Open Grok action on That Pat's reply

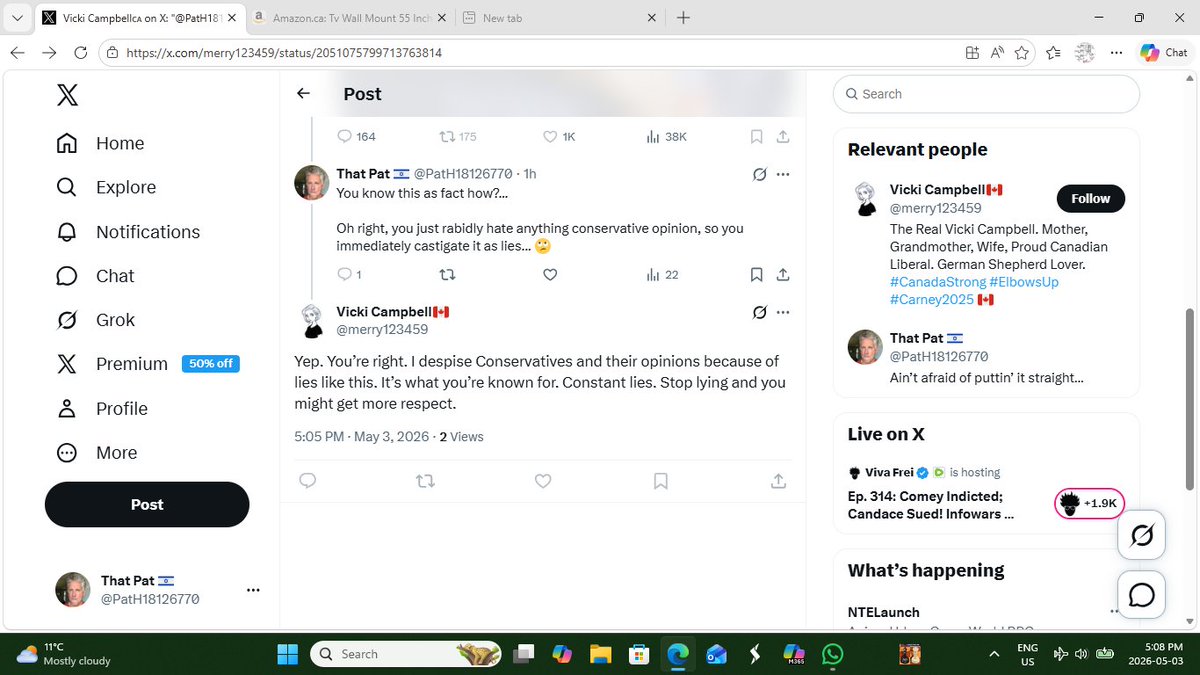point(759,174)
